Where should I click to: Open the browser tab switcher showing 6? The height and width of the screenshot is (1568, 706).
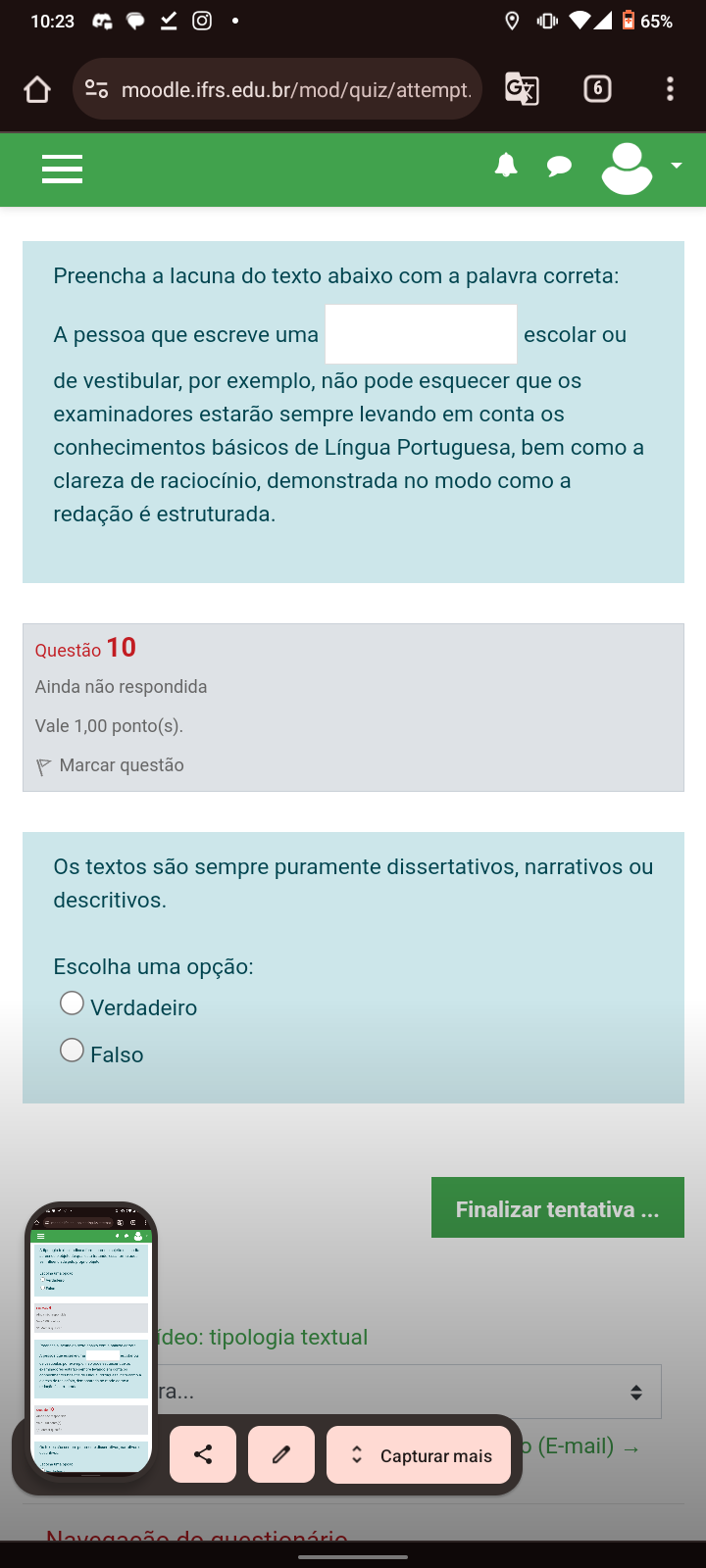coord(597,89)
